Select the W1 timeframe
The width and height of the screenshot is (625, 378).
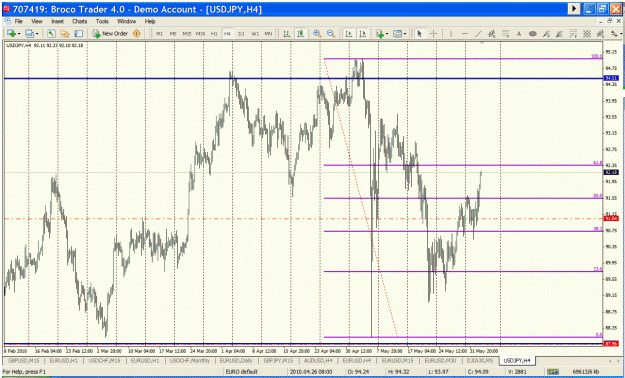[x=255, y=34]
